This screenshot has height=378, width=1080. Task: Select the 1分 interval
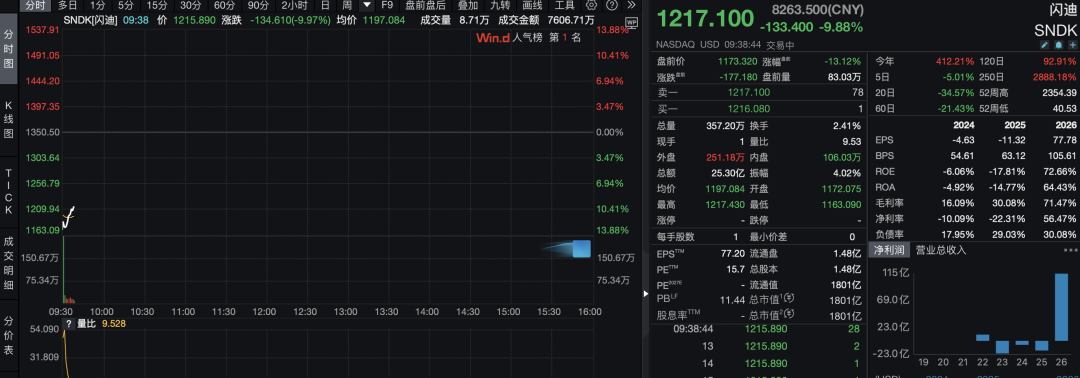98,5
